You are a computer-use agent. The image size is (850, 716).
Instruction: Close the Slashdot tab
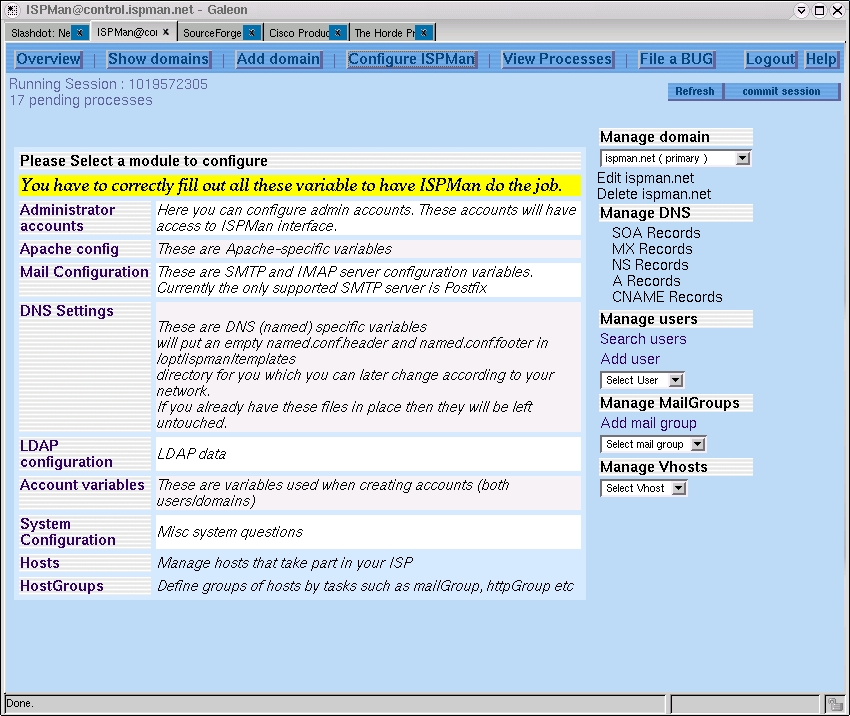coord(80,33)
